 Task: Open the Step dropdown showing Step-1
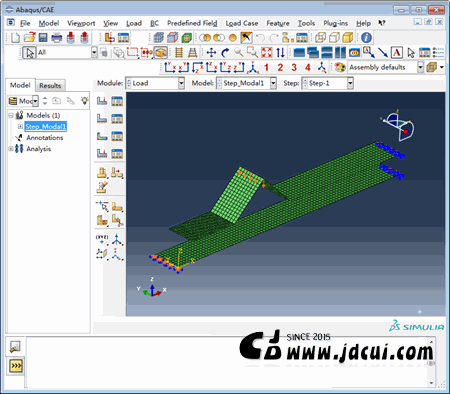point(327,83)
